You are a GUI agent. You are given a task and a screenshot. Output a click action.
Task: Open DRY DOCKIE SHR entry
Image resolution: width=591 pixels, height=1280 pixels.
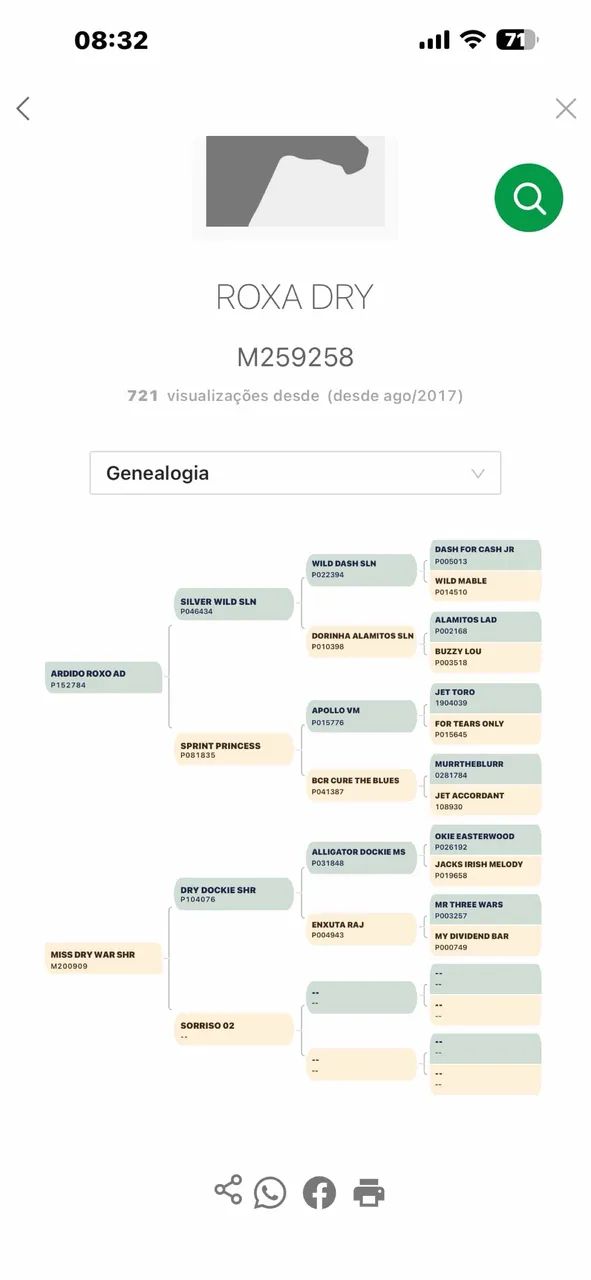click(234, 894)
